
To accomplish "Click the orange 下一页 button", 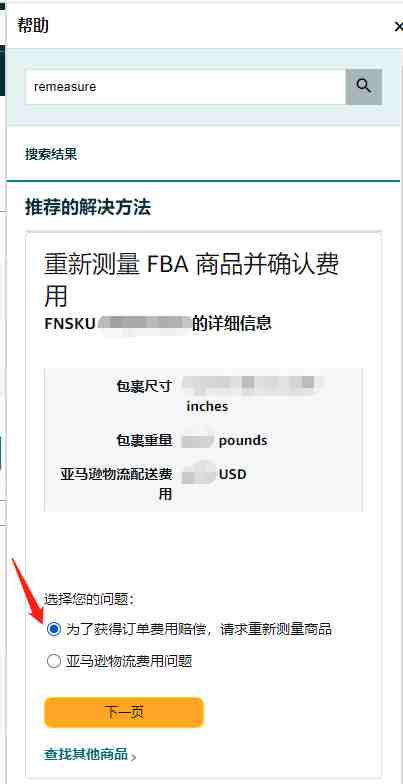I will tap(124, 712).
